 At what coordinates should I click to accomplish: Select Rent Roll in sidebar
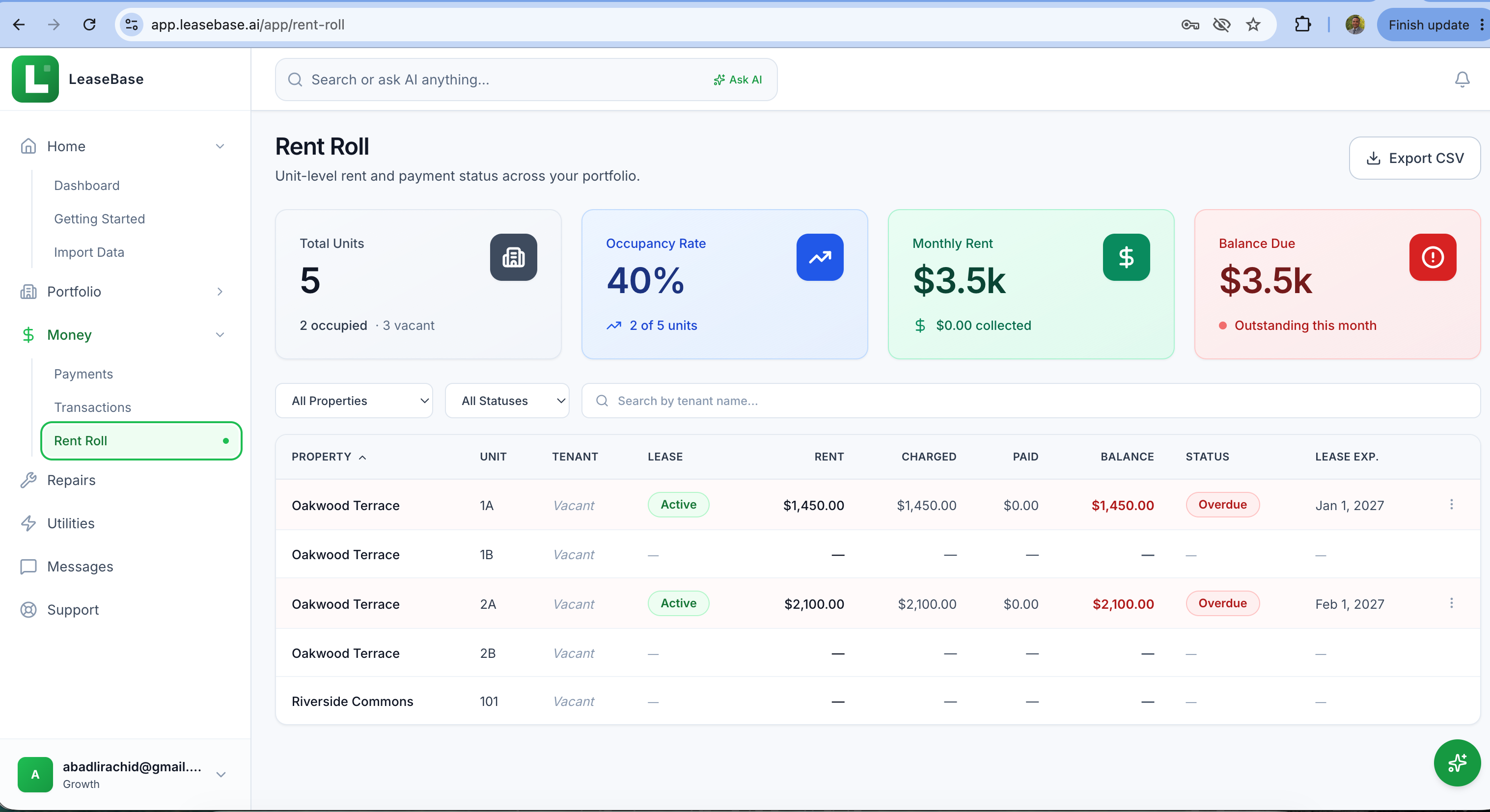click(141, 441)
